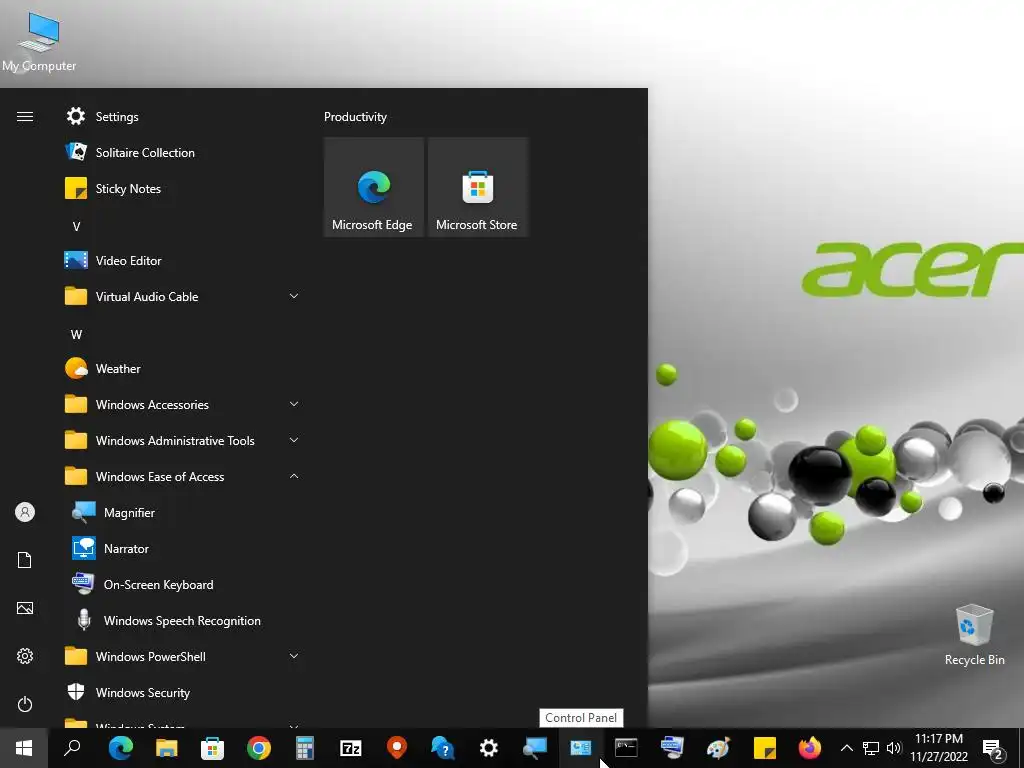Open Windows Security
1024x768 pixels.
coord(182,692)
